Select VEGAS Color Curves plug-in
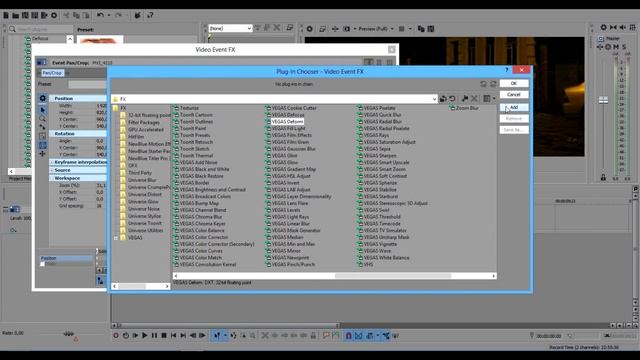This screenshot has height=360, width=640. [201, 251]
